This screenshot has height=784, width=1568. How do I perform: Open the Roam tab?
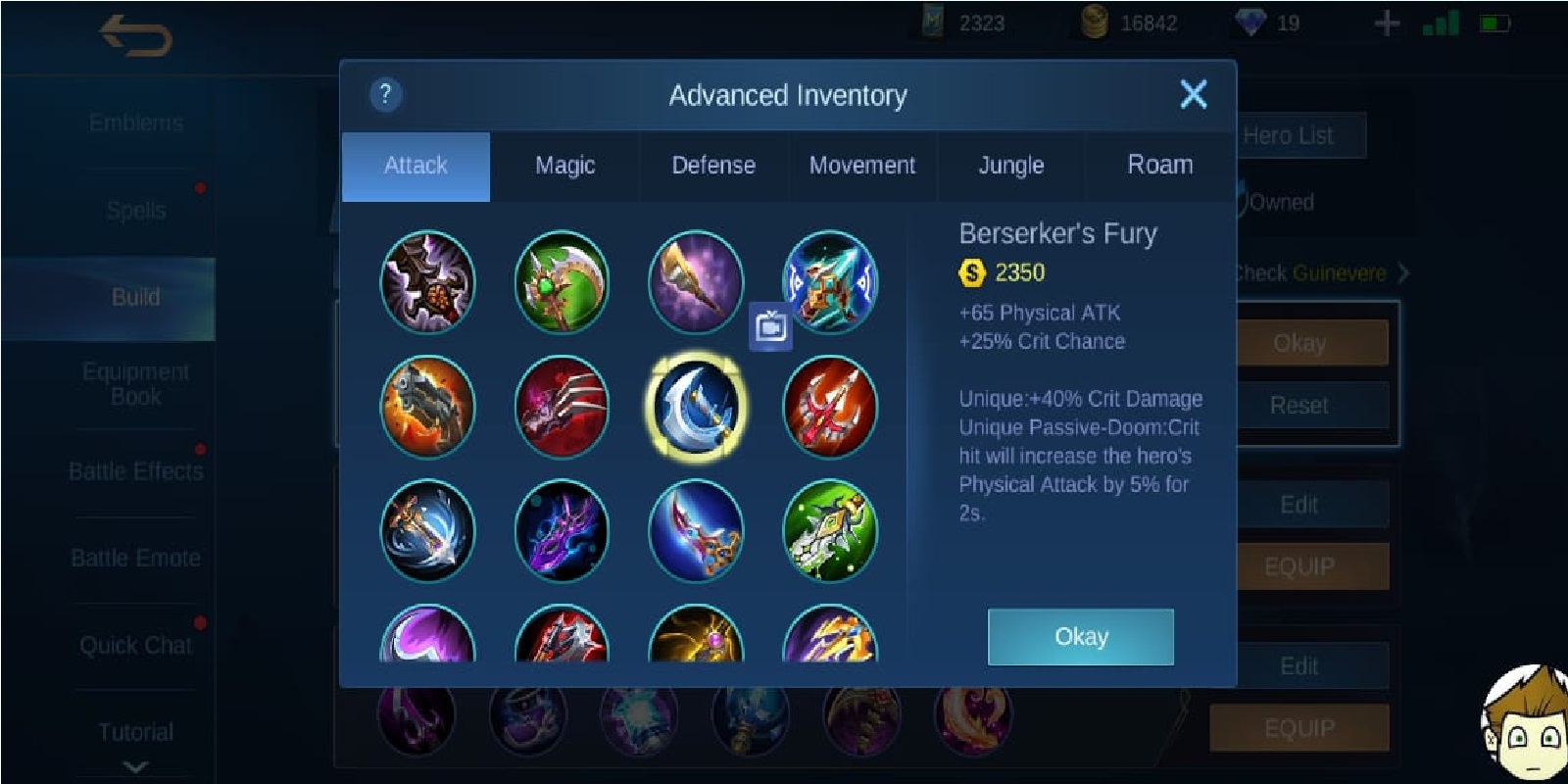(1160, 166)
